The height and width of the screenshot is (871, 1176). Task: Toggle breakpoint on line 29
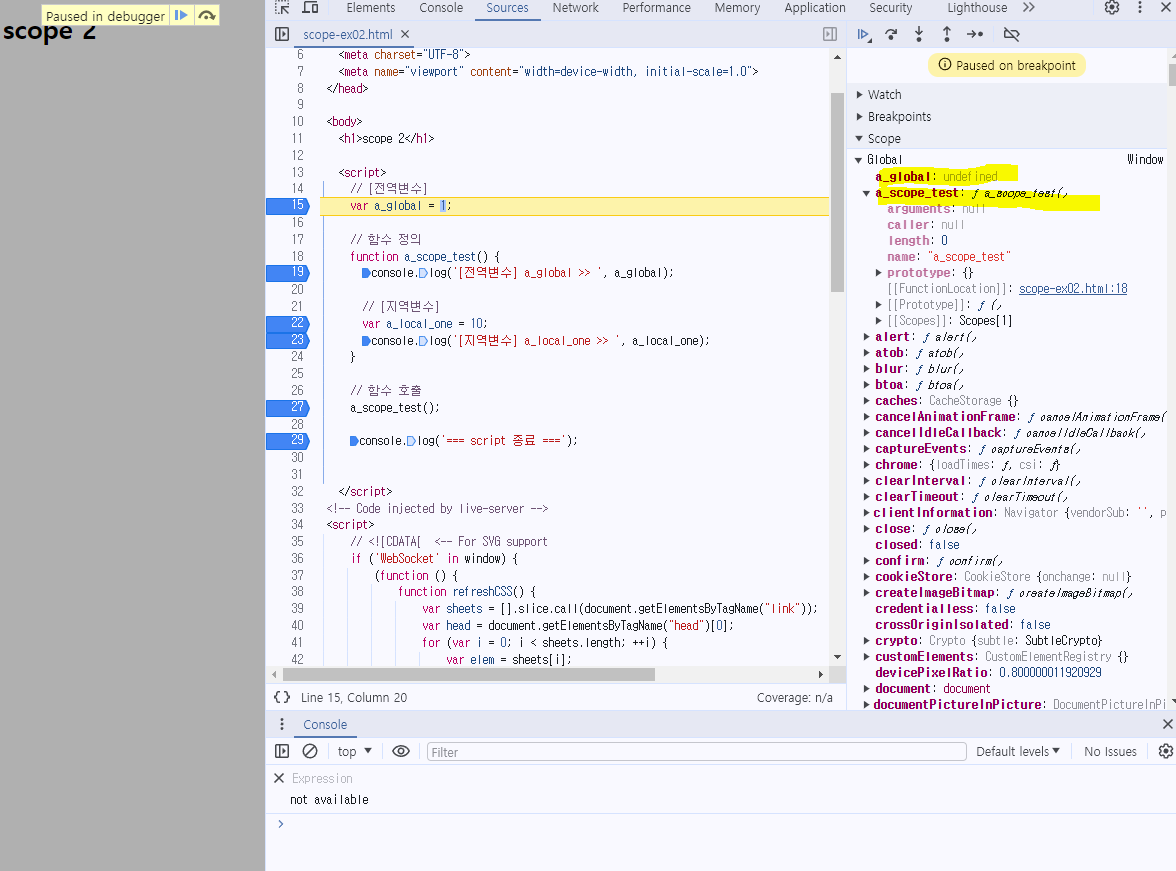pos(288,440)
